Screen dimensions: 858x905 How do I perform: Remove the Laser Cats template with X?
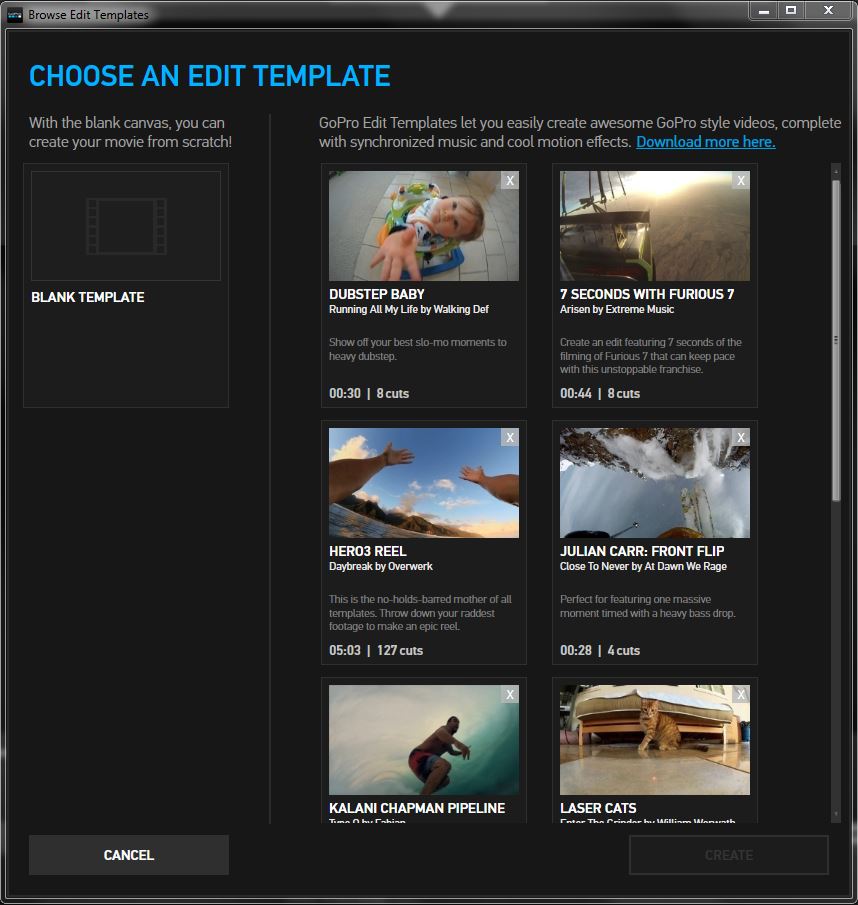(741, 694)
